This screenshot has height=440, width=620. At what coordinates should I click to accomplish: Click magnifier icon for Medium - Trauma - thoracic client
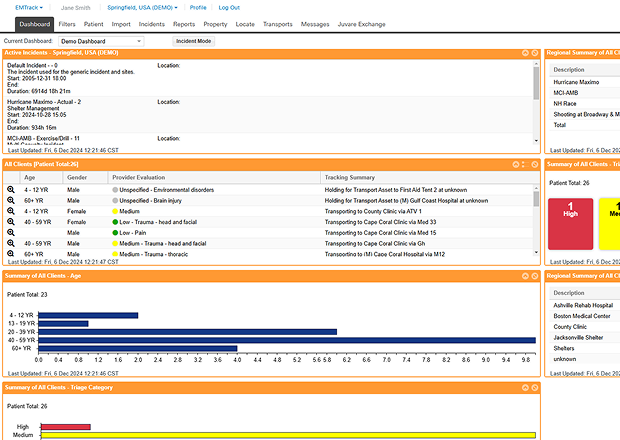point(11,254)
